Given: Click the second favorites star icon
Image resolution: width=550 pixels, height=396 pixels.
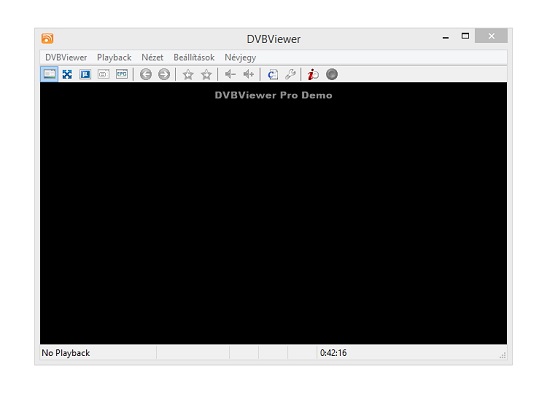Looking at the screenshot, I should (207, 74).
